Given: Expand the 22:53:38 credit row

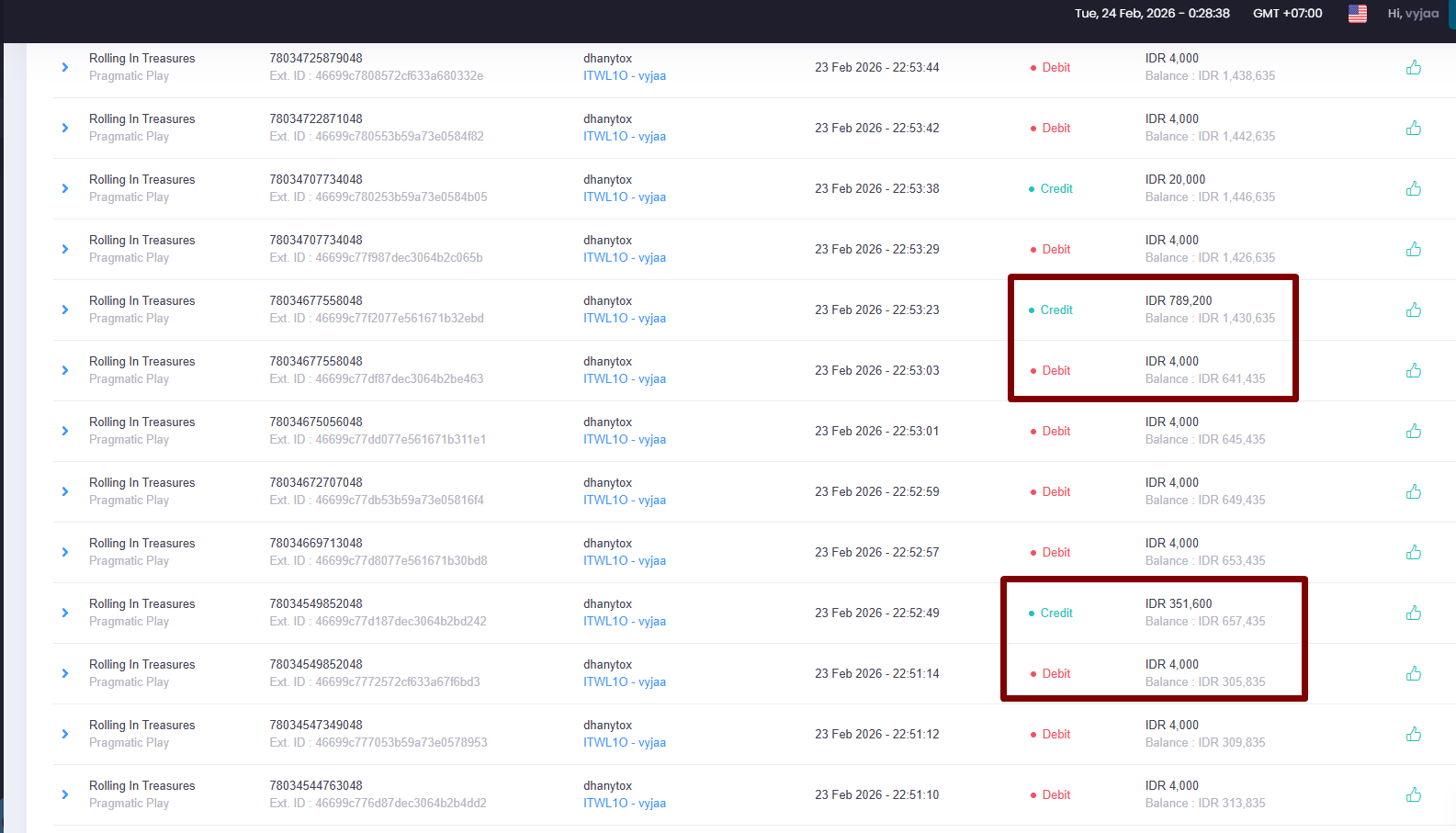Looking at the screenshot, I should coord(65,188).
